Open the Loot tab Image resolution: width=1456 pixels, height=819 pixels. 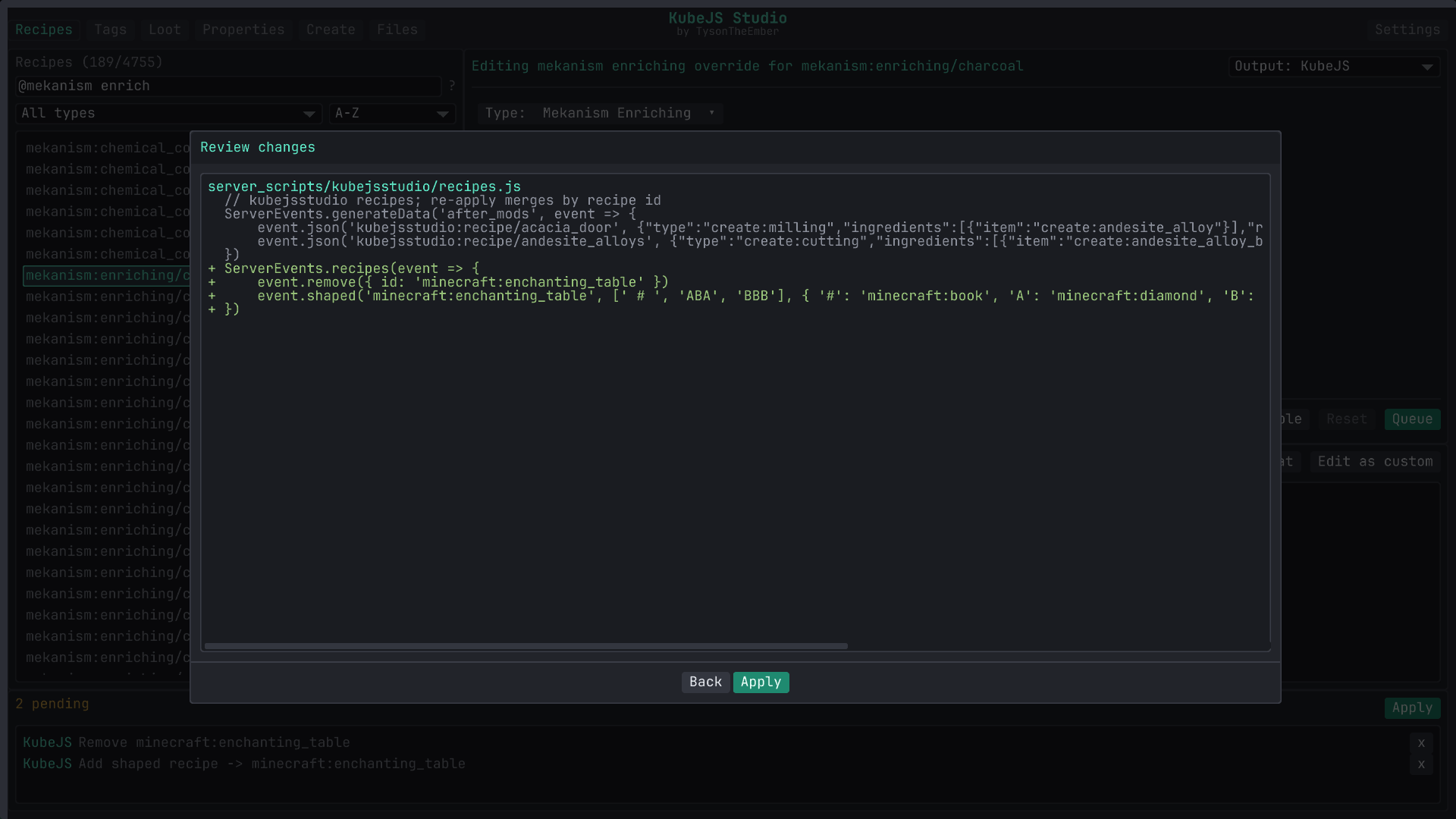165,30
